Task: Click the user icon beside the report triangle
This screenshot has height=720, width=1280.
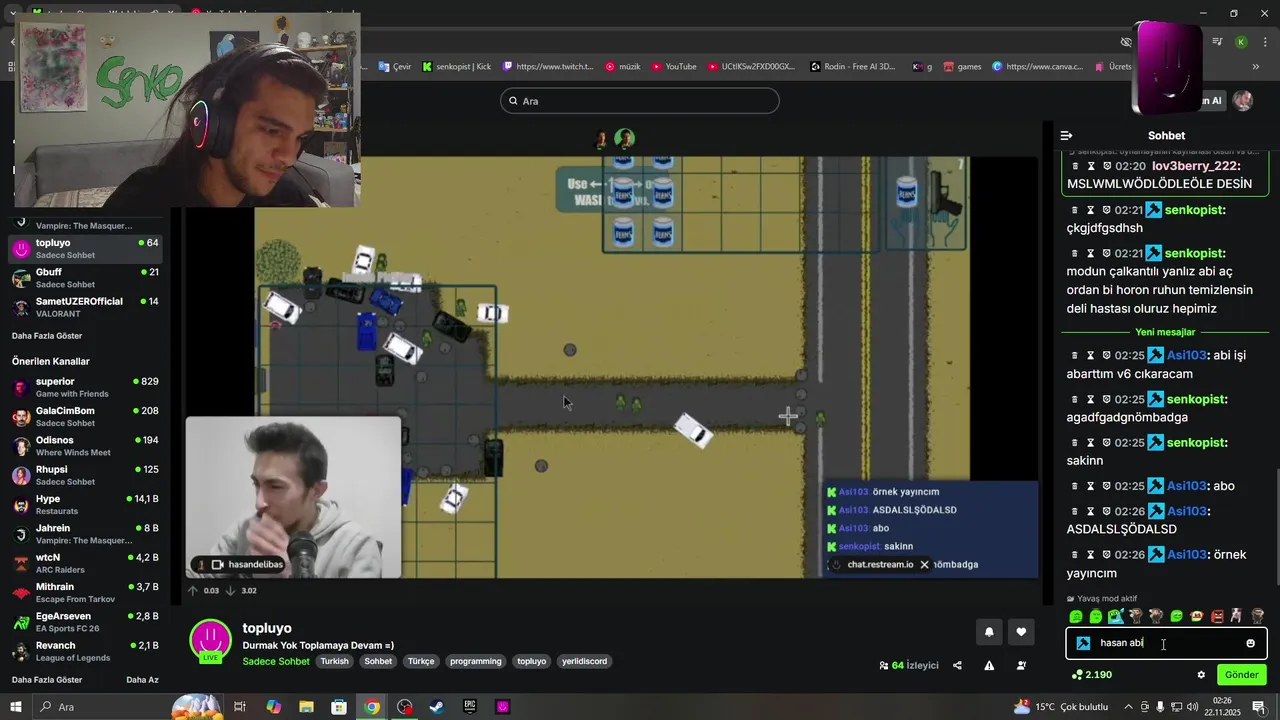Action: [1021, 665]
